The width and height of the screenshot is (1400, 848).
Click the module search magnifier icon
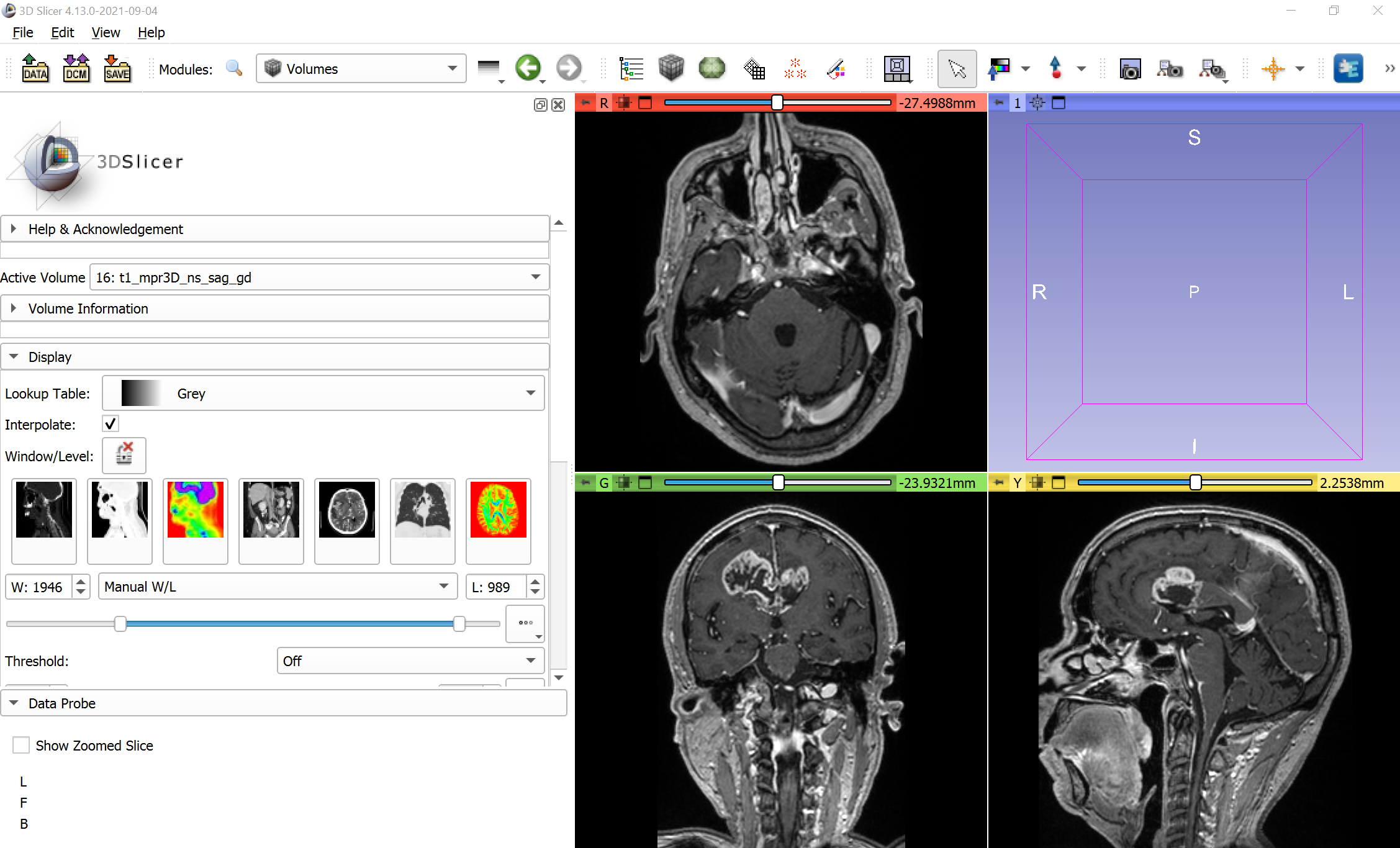(234, 68)
